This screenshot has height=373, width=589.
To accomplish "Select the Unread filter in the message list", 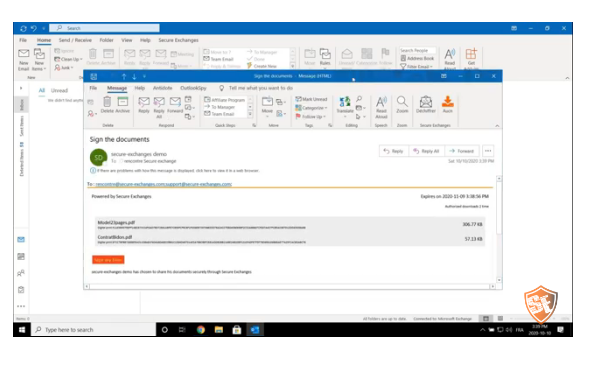I will pos(59,91).
